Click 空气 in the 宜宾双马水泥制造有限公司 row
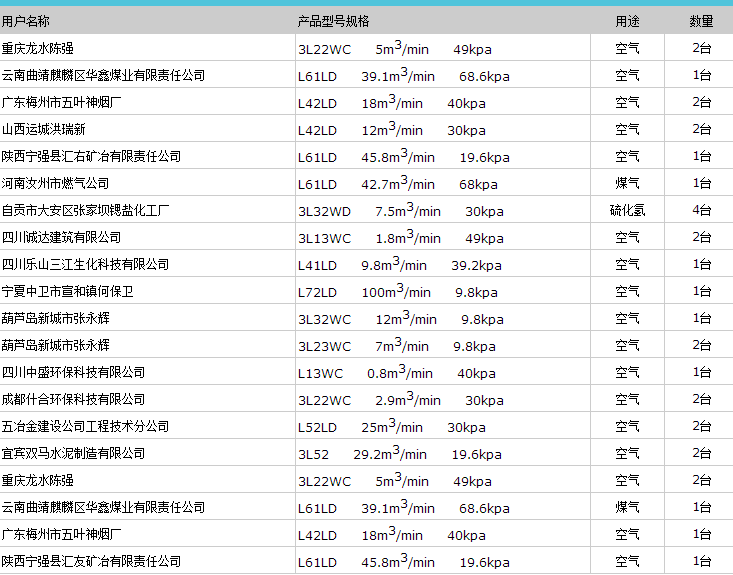The height and width of the screenshot is (575, 733). pos(627,453)
